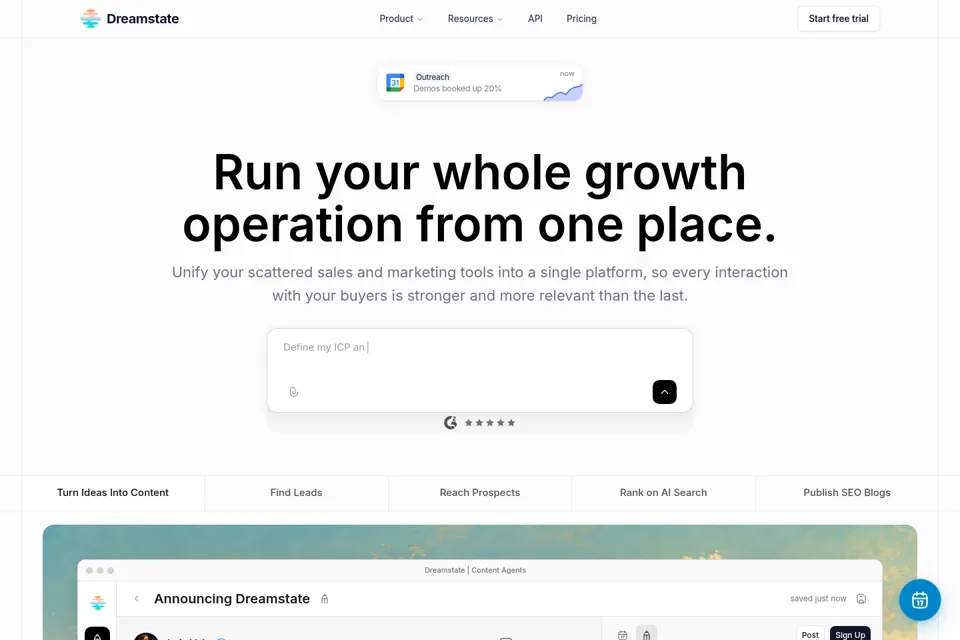
Task: Click the G2 five-star rating
Action: coord(490,423)
